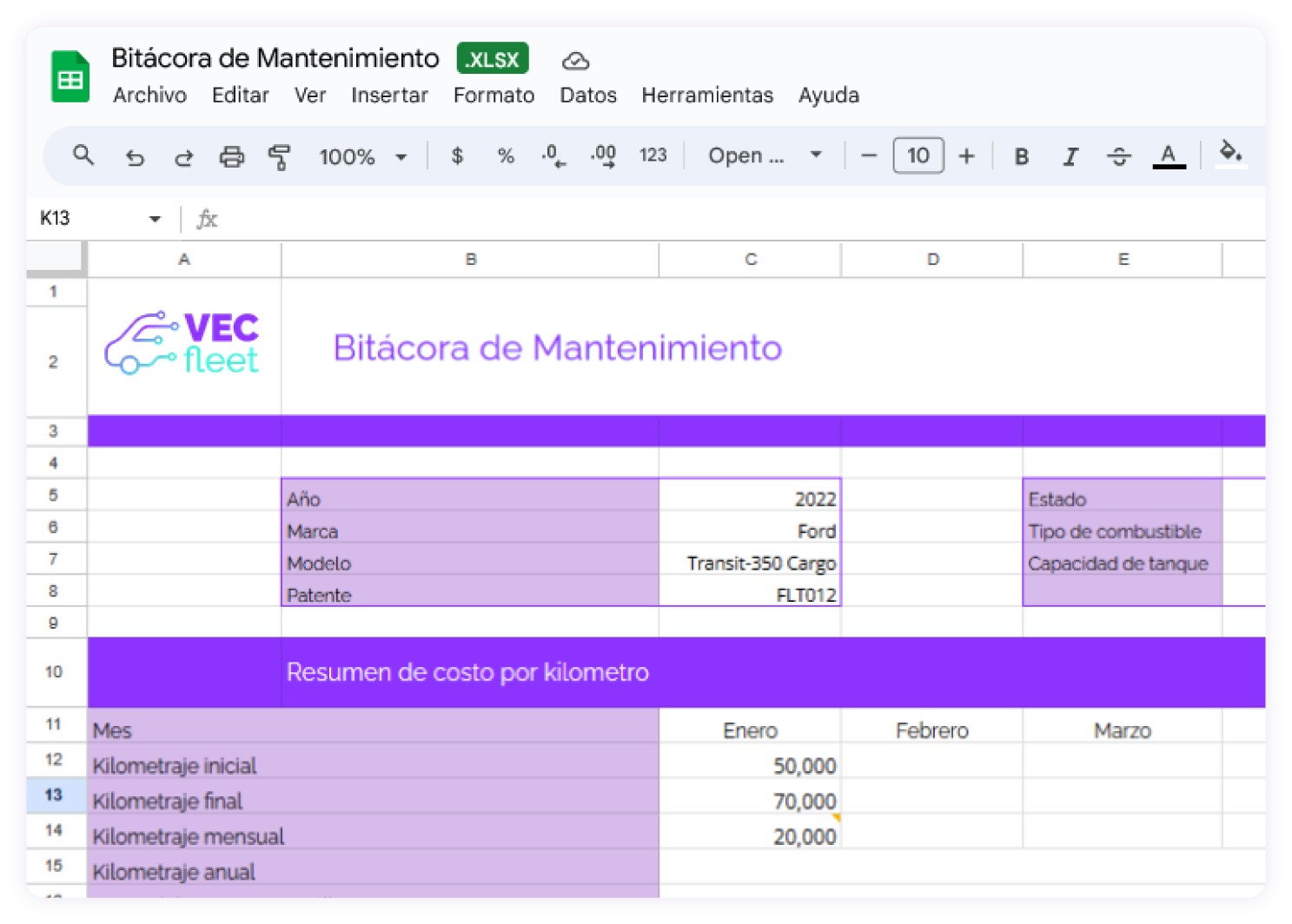This screenshot has width=1292, height=924.
Task: Select column D header
Action: (932, 260)
